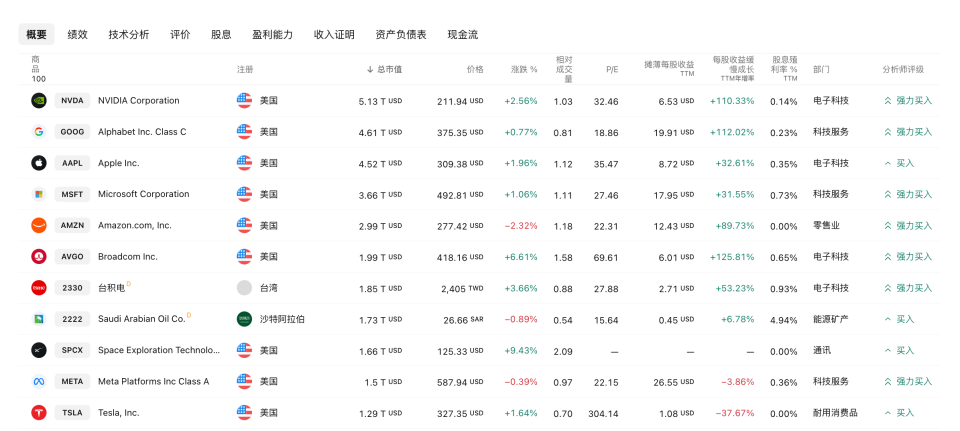Click the TSMC 2330 logo icon

point(39,288)
